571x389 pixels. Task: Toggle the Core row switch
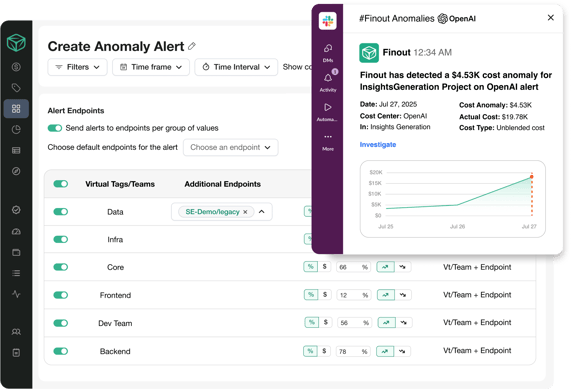(61, 267)
